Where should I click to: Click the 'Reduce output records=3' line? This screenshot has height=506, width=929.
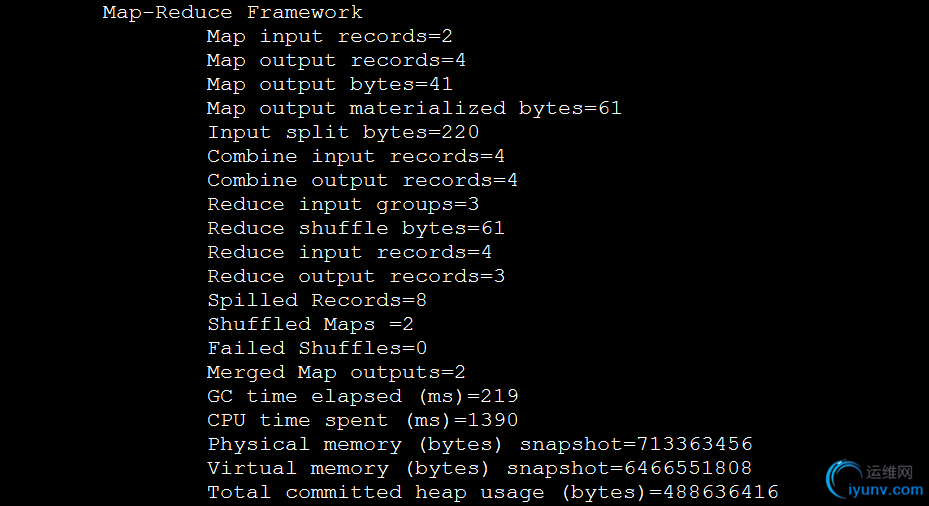point(356,277)
